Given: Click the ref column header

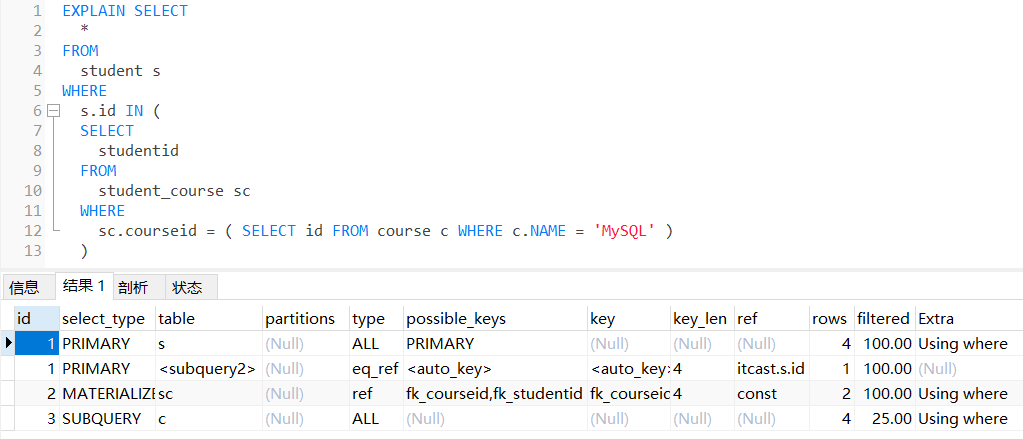Looking at the screenshot, I should pyautogui.click(x=771, y=319).
